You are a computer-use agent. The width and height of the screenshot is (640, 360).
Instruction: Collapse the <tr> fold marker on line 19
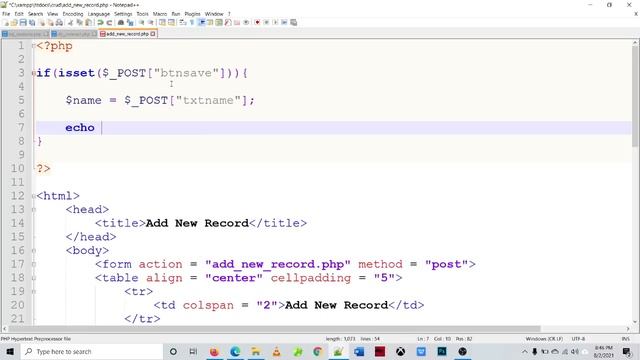tap(33, 292)
